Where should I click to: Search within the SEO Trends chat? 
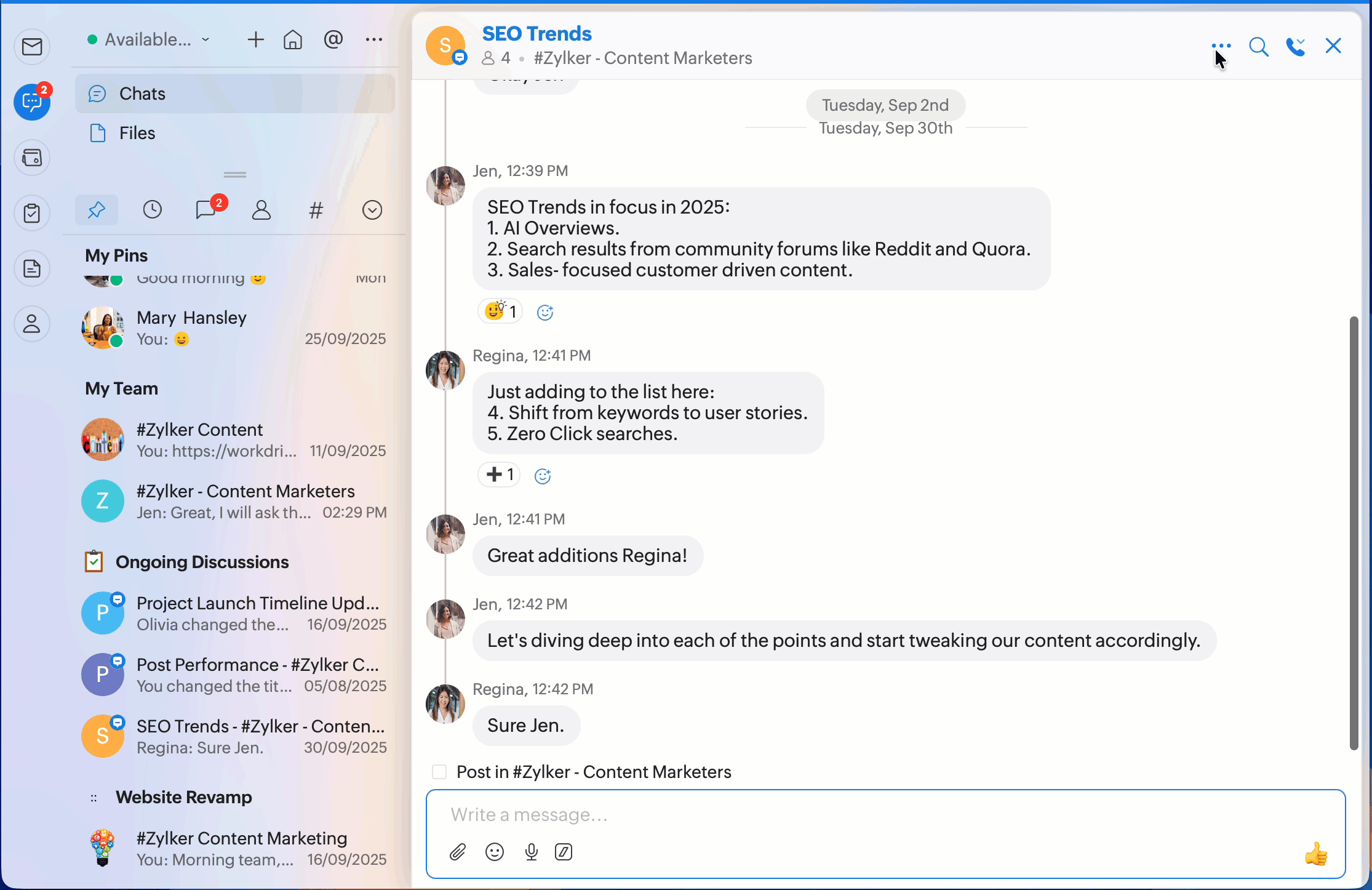pos(1258,46)
